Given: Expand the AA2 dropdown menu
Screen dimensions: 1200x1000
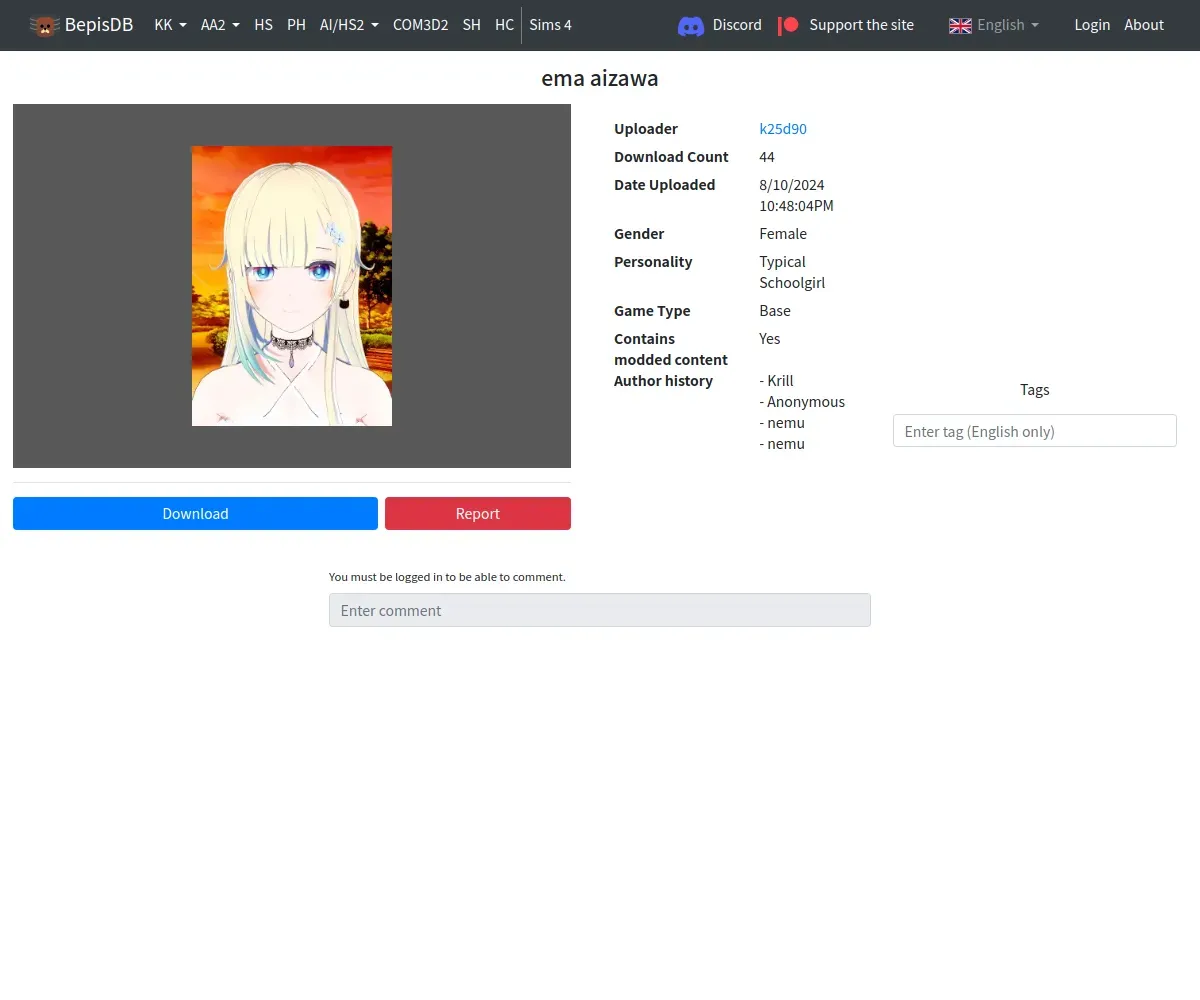Looking at the screenshot, I should [x=220, y=25].
